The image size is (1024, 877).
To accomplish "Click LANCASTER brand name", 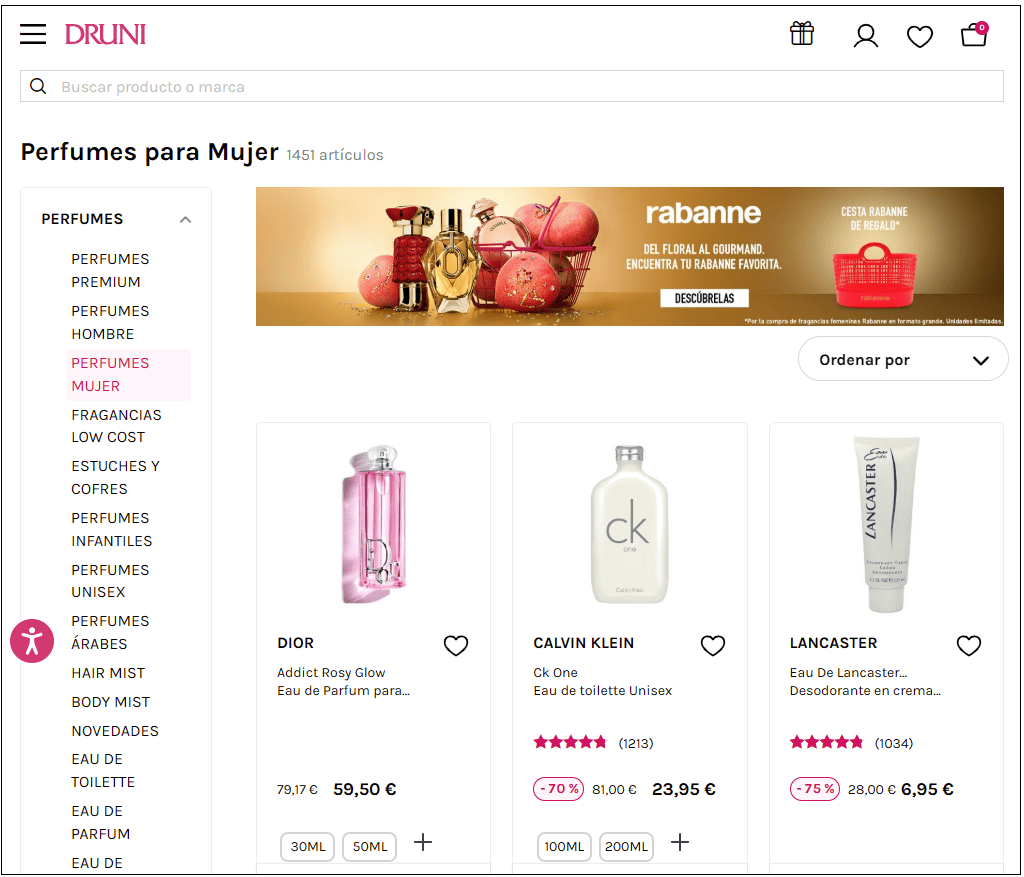I will [x=833, y=643].
